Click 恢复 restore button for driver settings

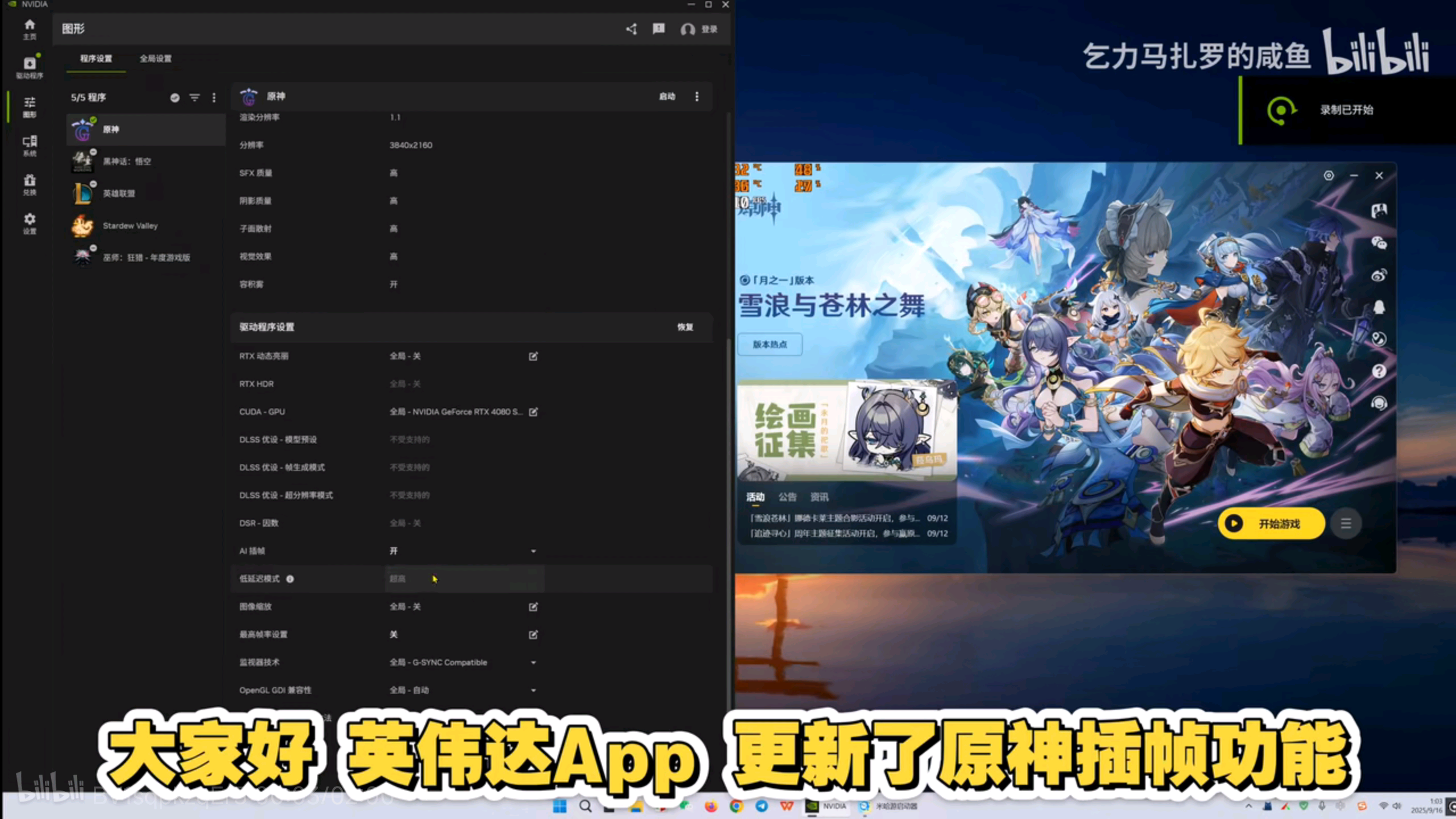pos(685,327)
